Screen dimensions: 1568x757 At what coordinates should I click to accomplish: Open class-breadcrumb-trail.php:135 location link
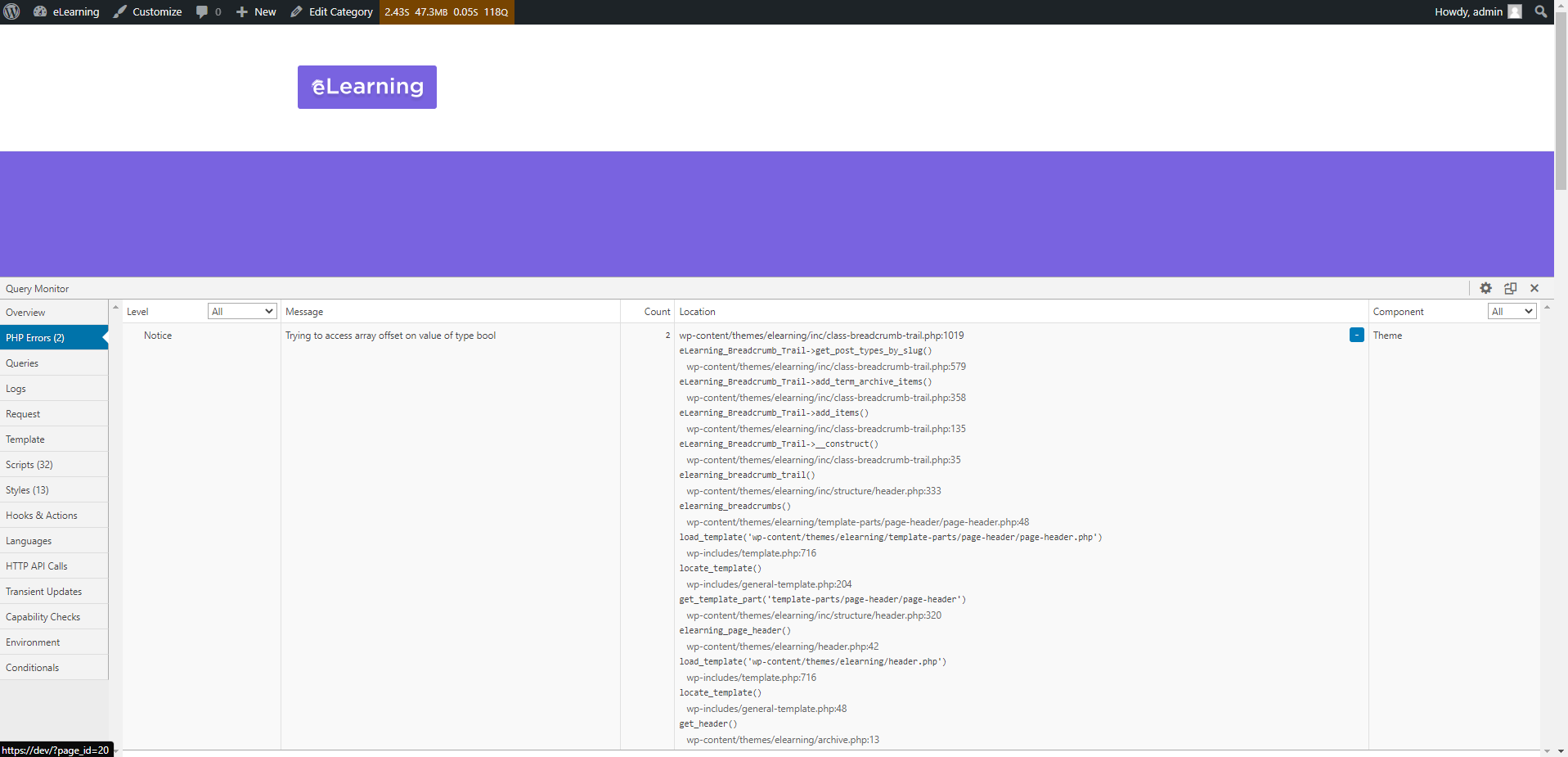point(826,429)
